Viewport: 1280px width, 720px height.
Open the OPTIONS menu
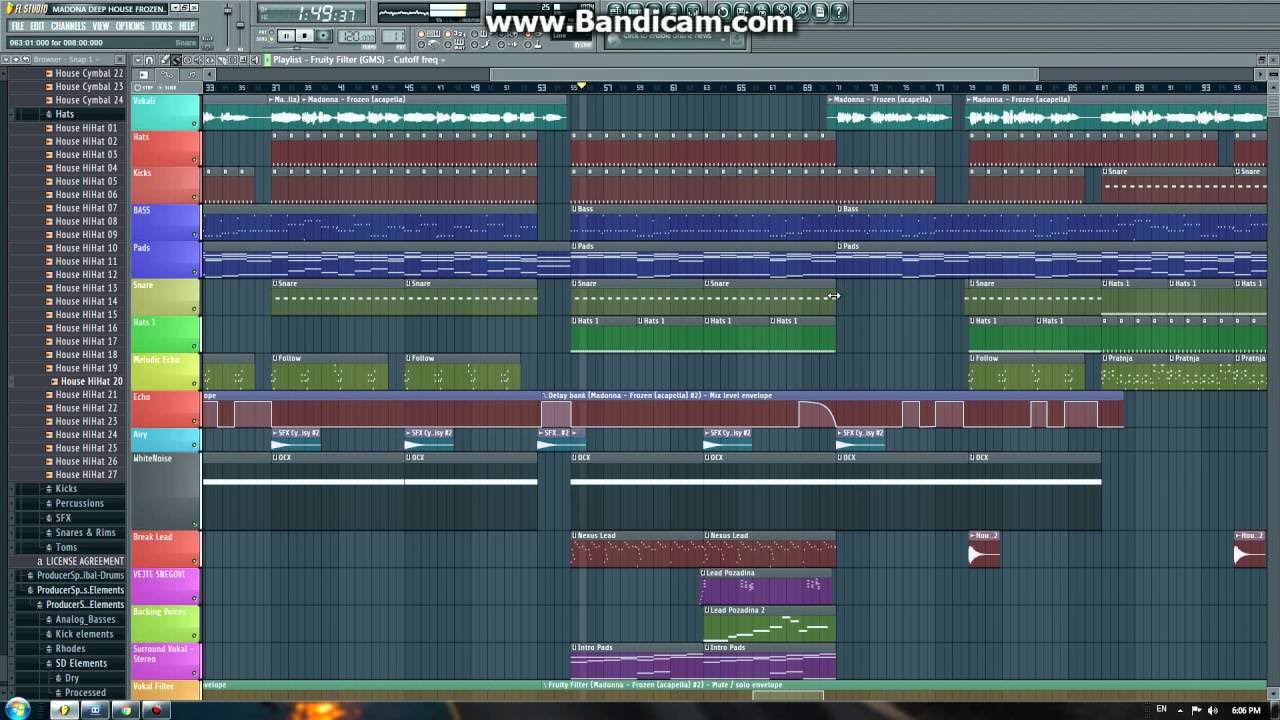[130, 26]
